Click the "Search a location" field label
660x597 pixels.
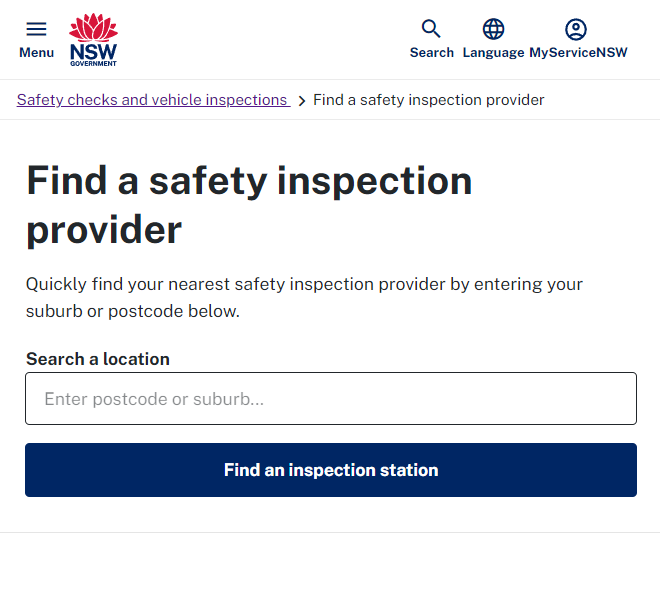pyautogui.click(x=98, y=359)
